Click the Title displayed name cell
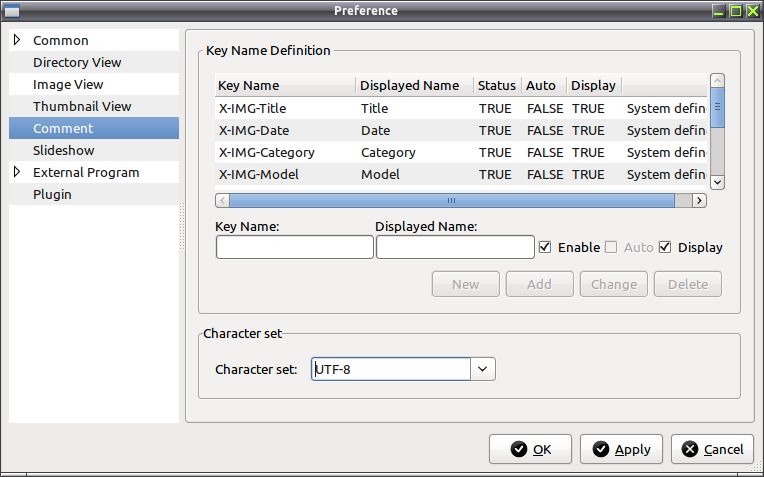Image resolution: width=764 pixels, height=477 pixels. tap(374, 108)
